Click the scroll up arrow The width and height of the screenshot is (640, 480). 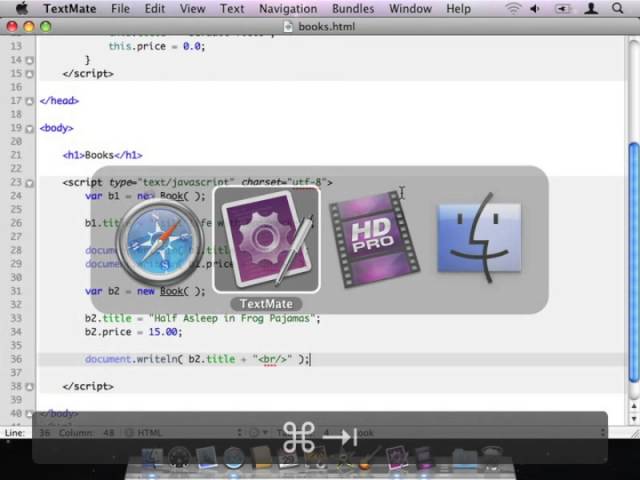click(x=634, y=406)
